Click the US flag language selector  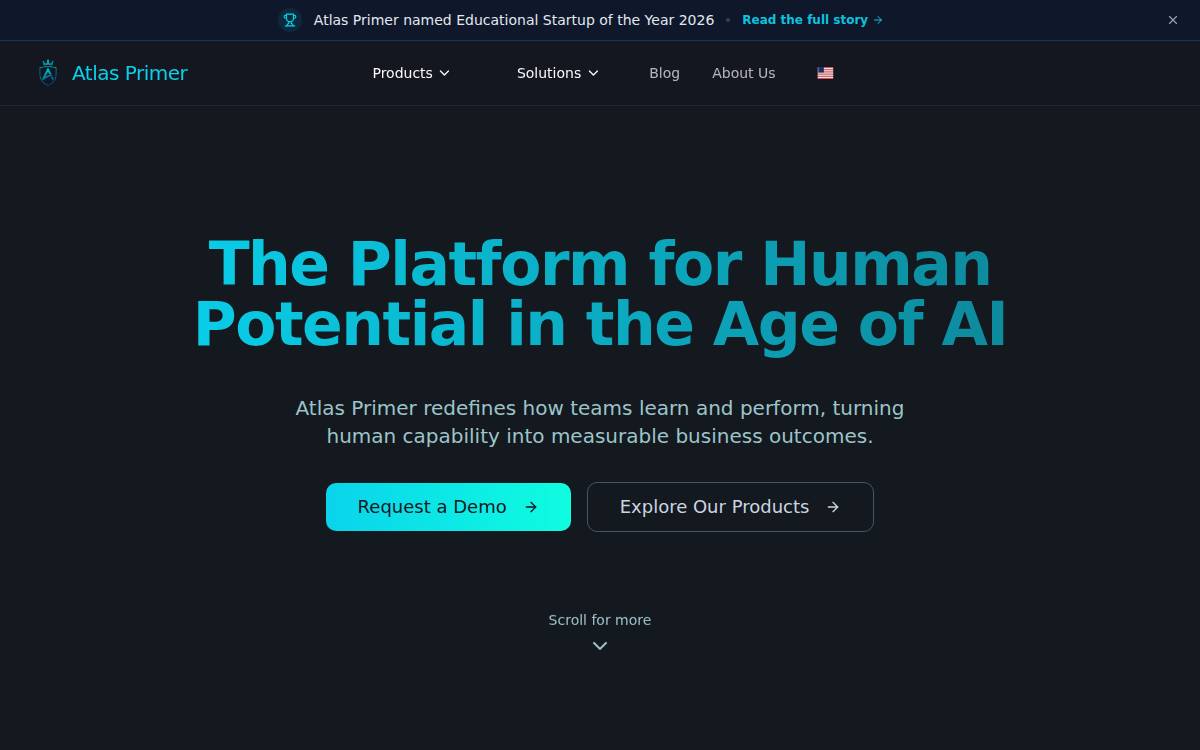pyautogui.click(x=825, y=73)
